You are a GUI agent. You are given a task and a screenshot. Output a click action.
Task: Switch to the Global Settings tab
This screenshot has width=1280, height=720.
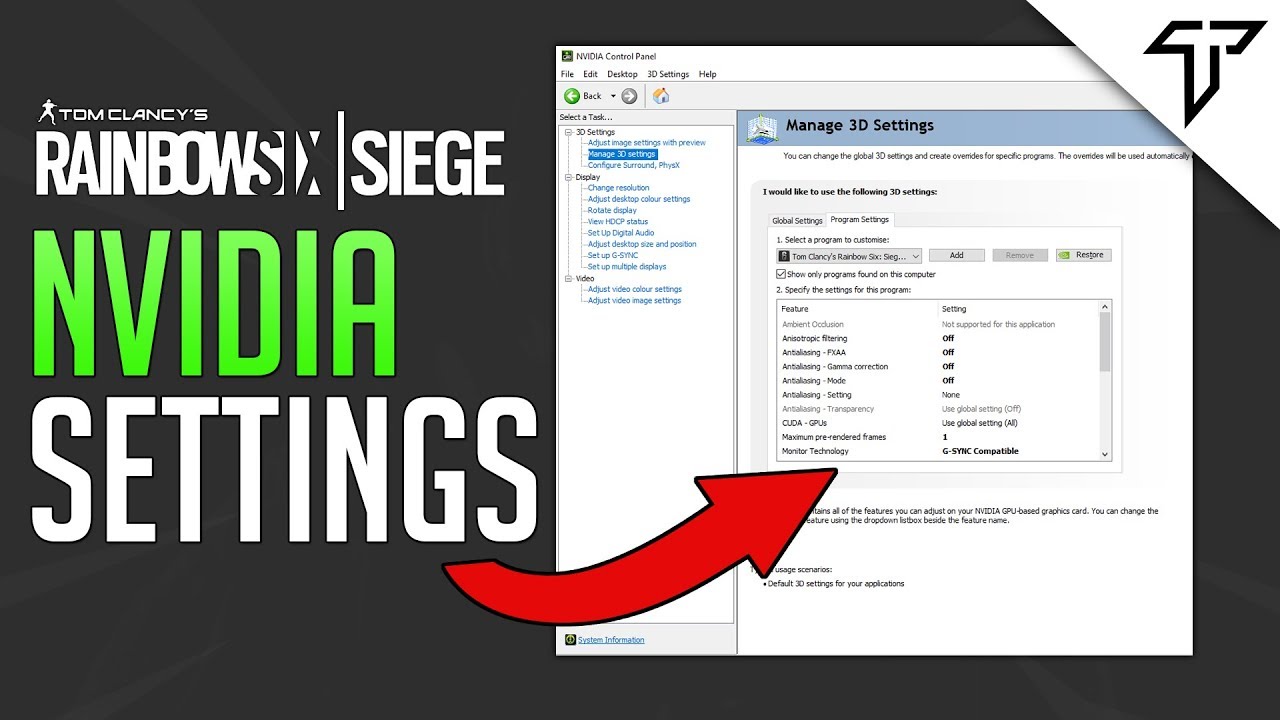coord(797,220)
